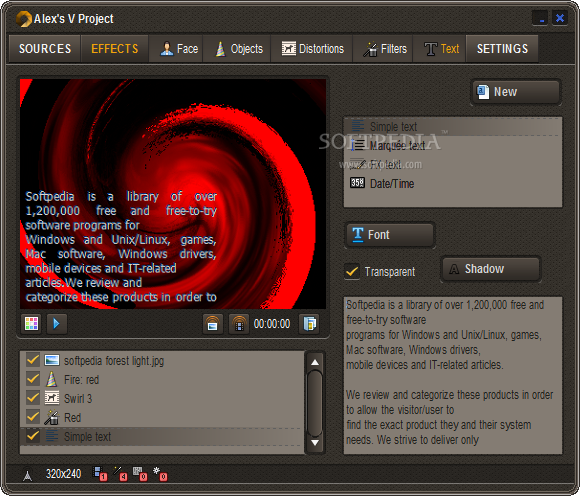Click the effects wand count status icon
580x496 pixels.
[x=120, y=473]
